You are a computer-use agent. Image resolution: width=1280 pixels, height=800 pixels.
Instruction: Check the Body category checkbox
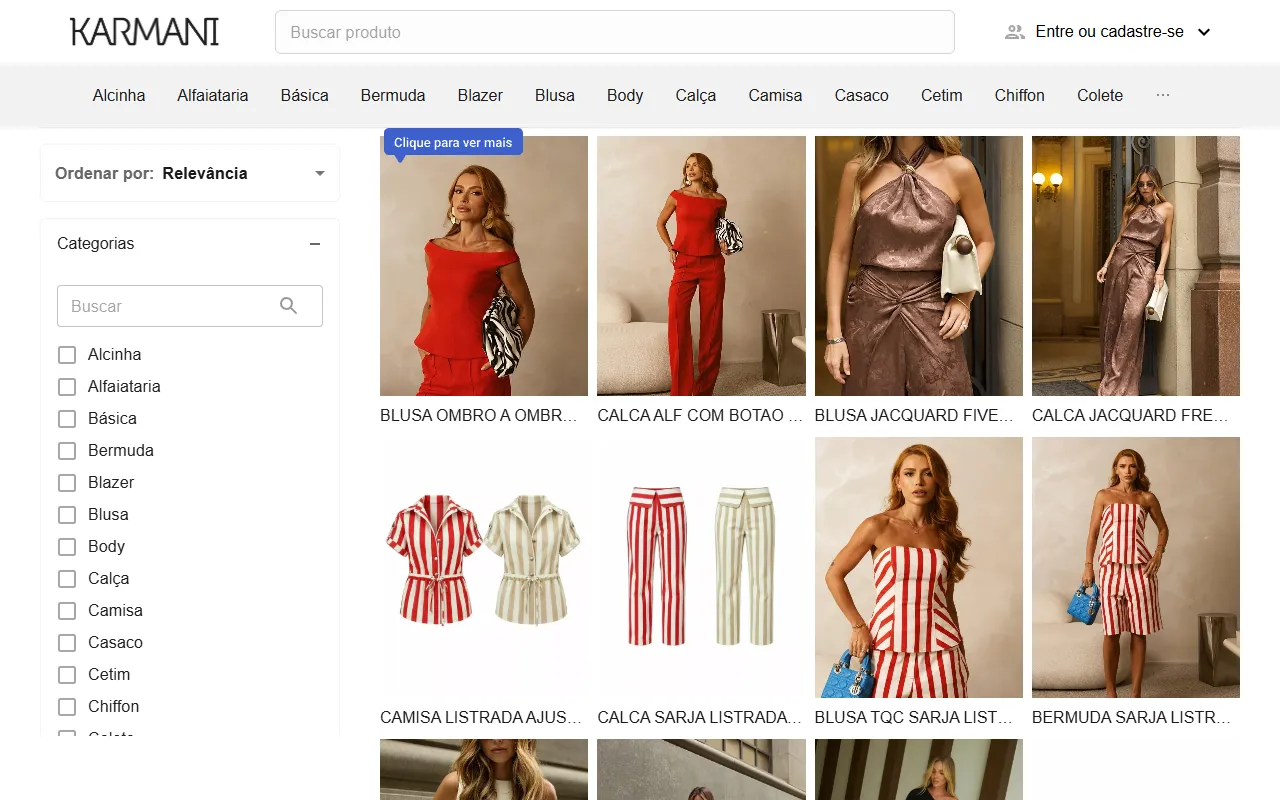pyautogui.click(x=67, y=547)
